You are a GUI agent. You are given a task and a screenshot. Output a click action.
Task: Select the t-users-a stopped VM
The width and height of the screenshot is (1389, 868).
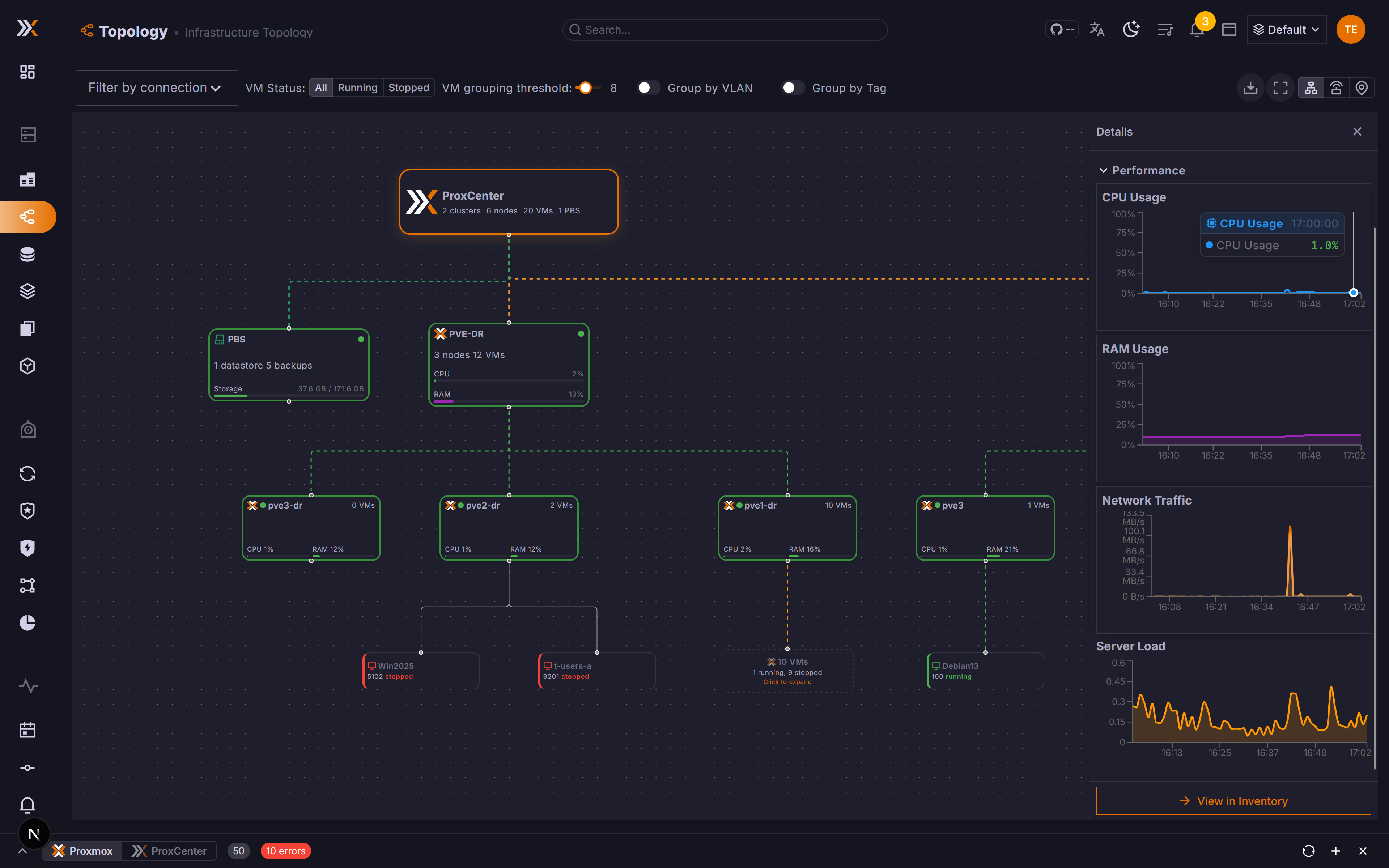[x=597, y=671]
